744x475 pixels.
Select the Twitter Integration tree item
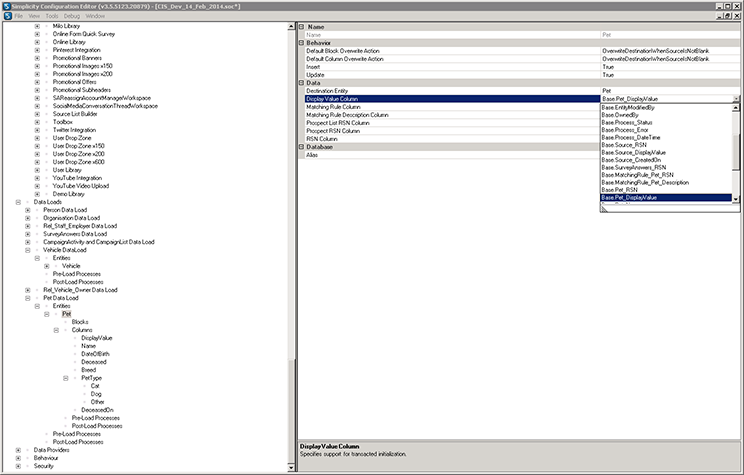click(x=74, y=130)
